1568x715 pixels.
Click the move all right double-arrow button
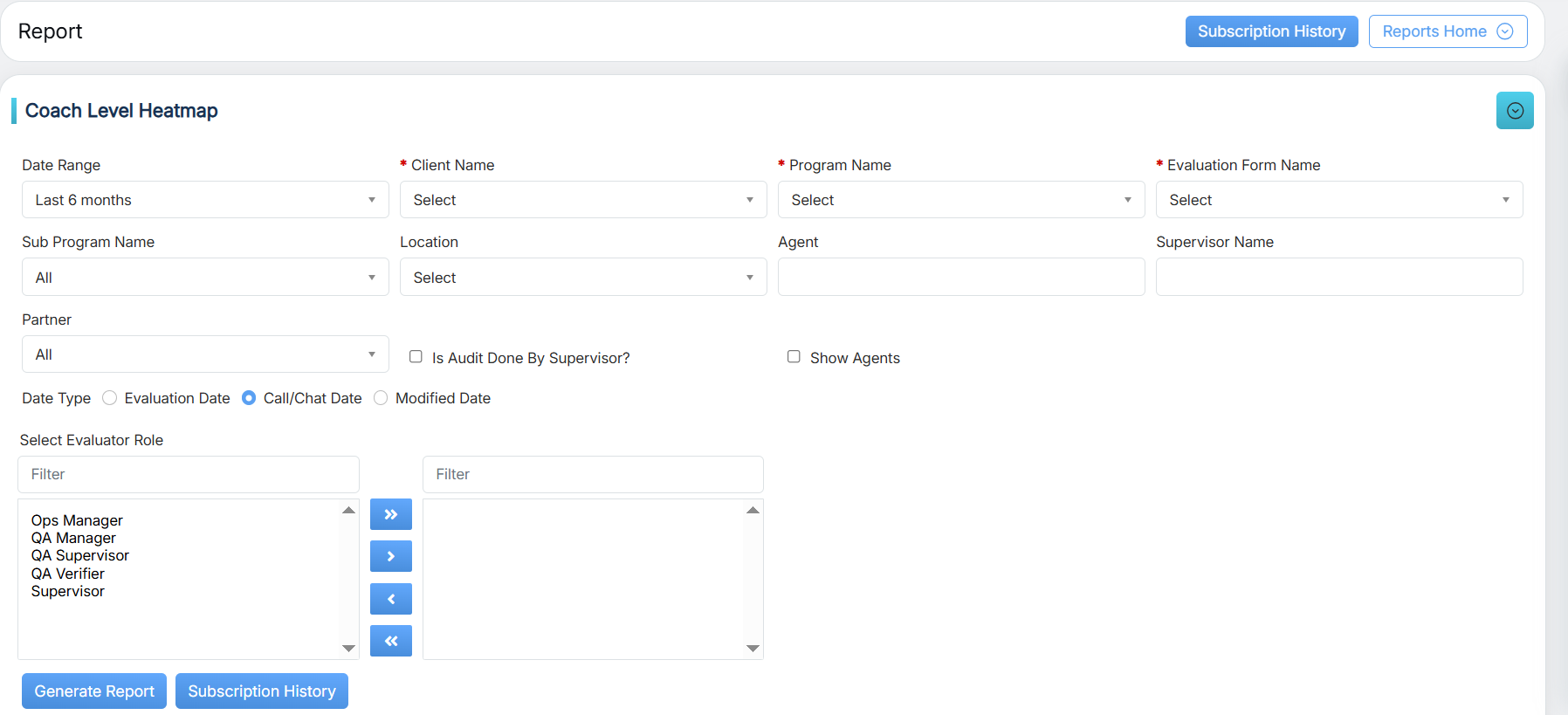(x=390, y=514)
